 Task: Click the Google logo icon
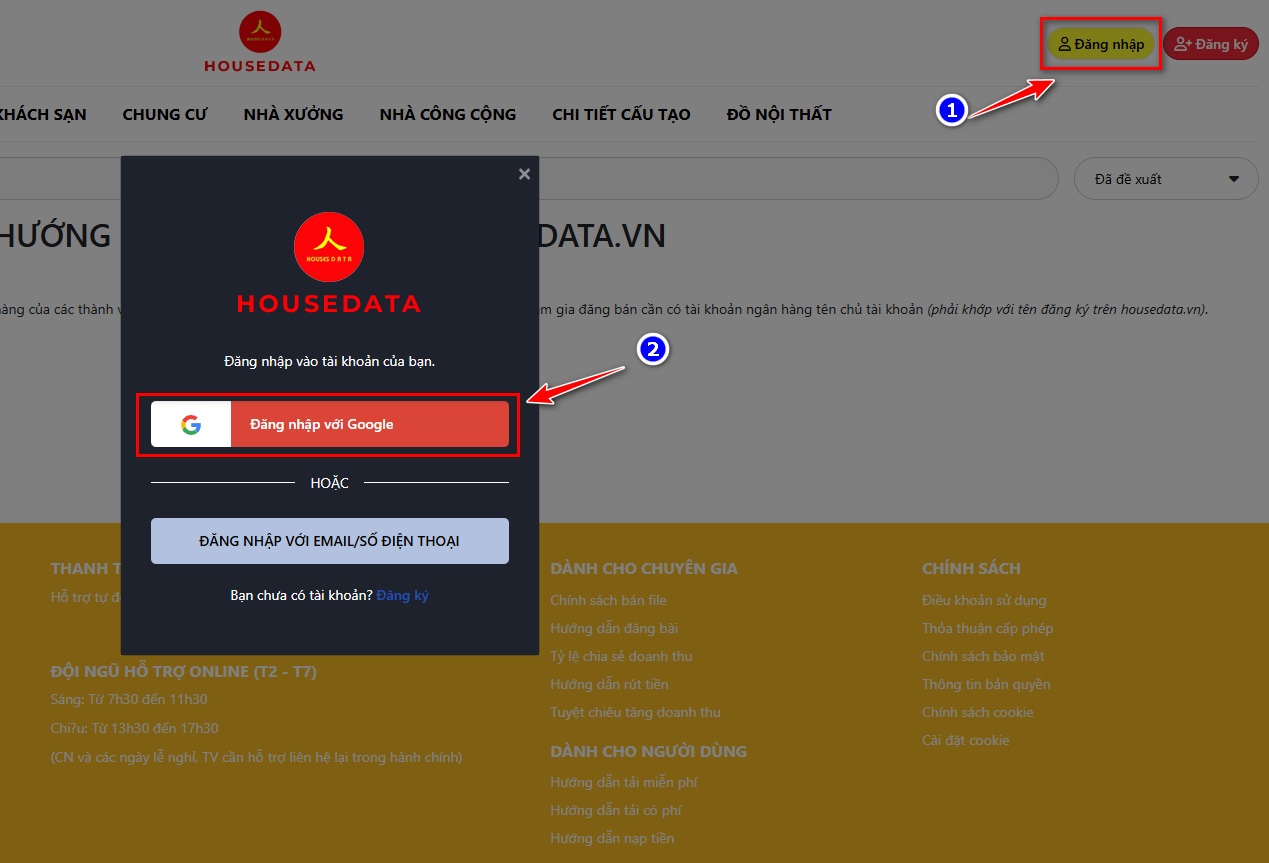(x=191, y=424)
